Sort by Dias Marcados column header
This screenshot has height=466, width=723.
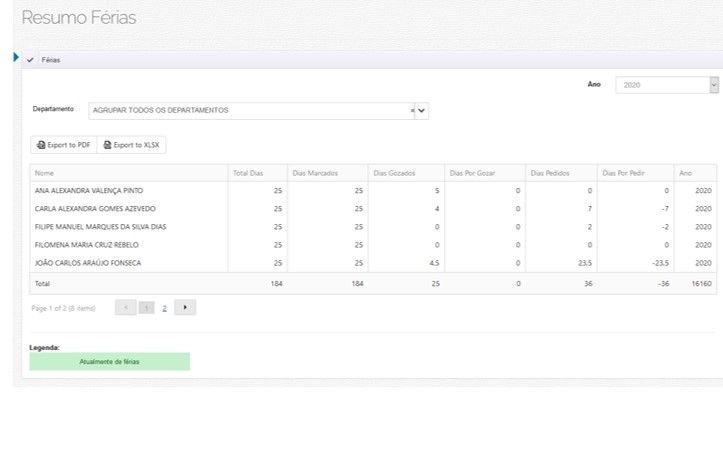[x=328, y=173]
